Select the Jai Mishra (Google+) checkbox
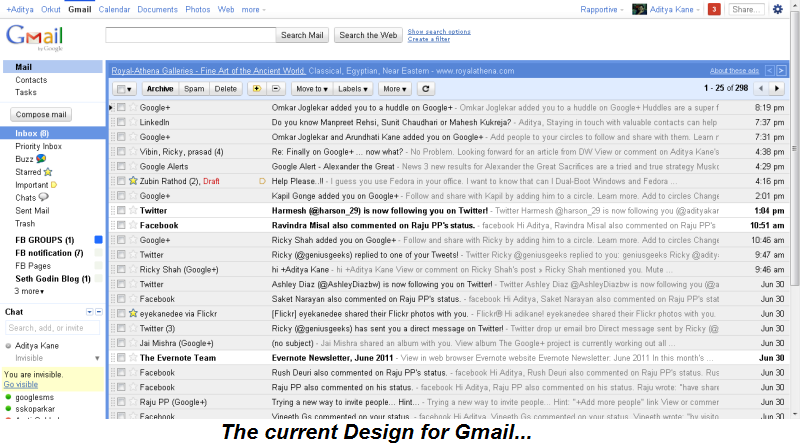The image size is (800, 443). coord(121,343)
